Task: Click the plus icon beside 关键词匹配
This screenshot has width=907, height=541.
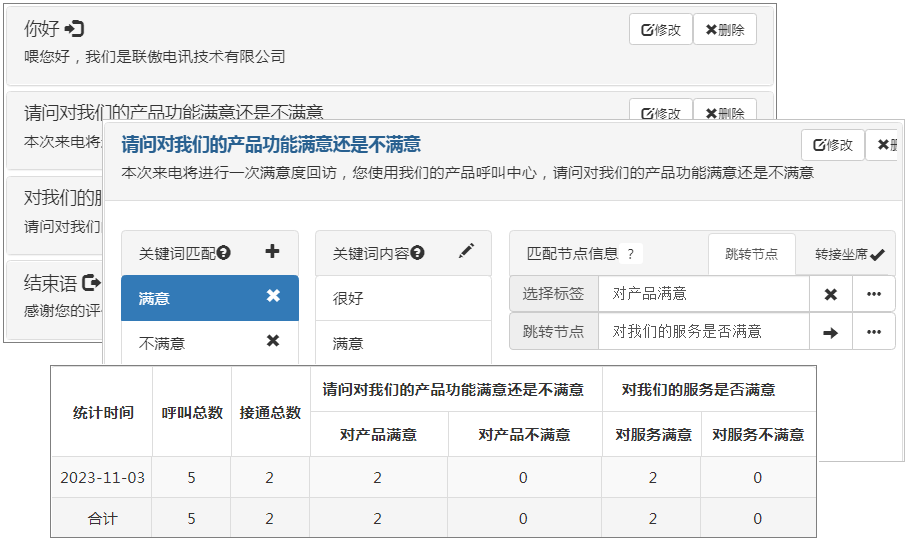Action: [272, 252]
